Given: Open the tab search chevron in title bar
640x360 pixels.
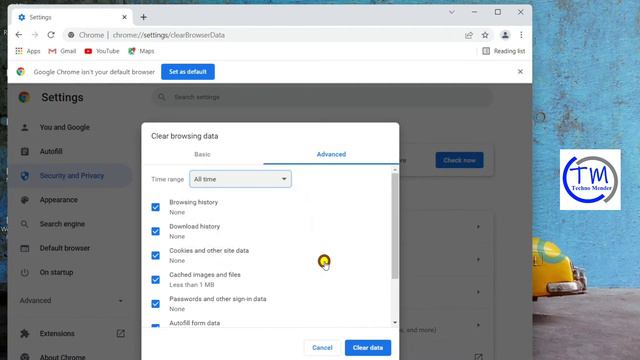Looking at the screenshot, I should tap(452, 12).
